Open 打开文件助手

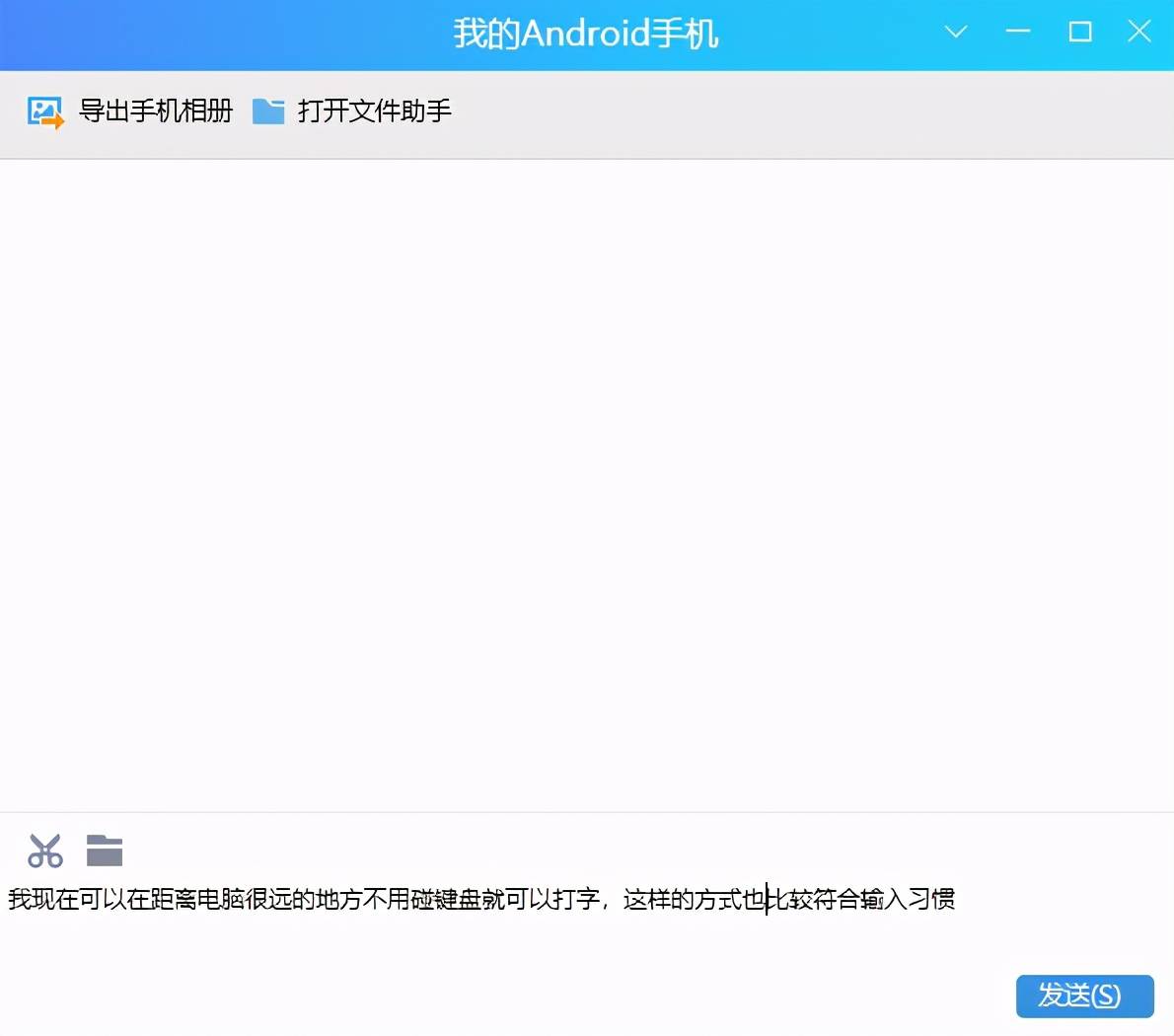374,111
